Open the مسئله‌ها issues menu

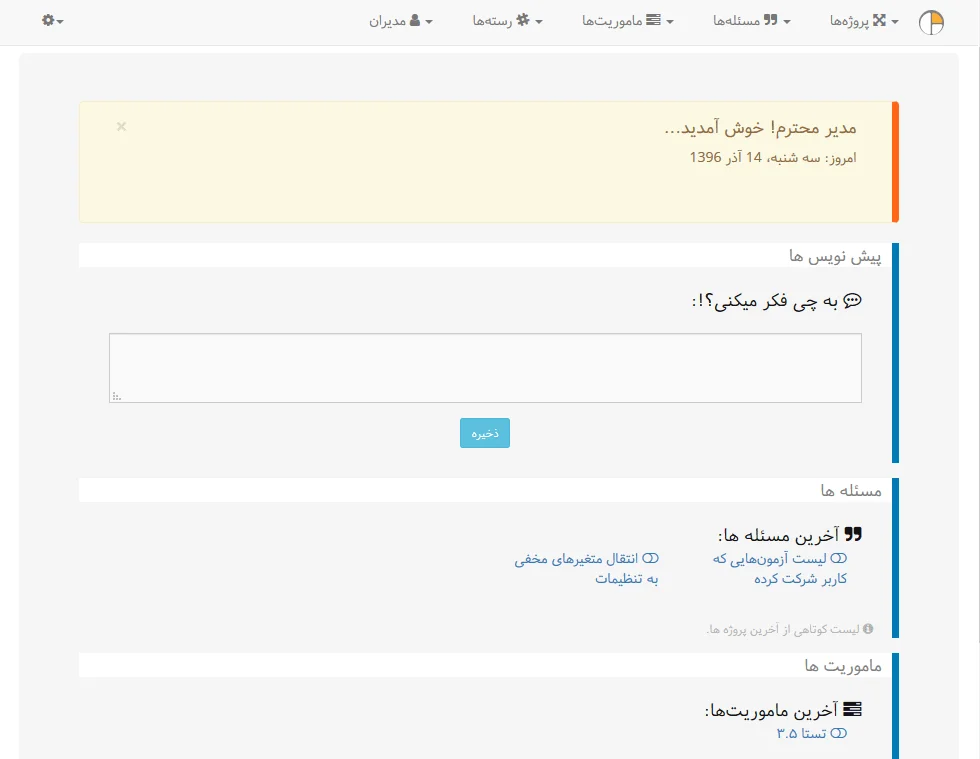[752, 21]
